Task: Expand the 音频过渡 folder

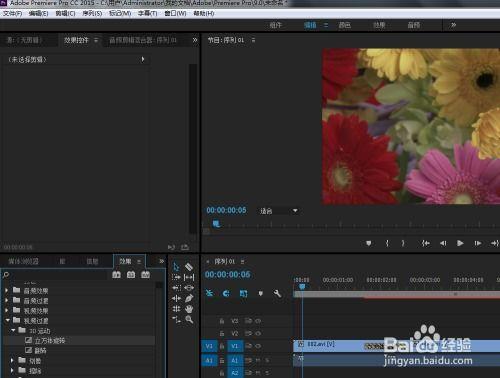Action: [7, 300]
